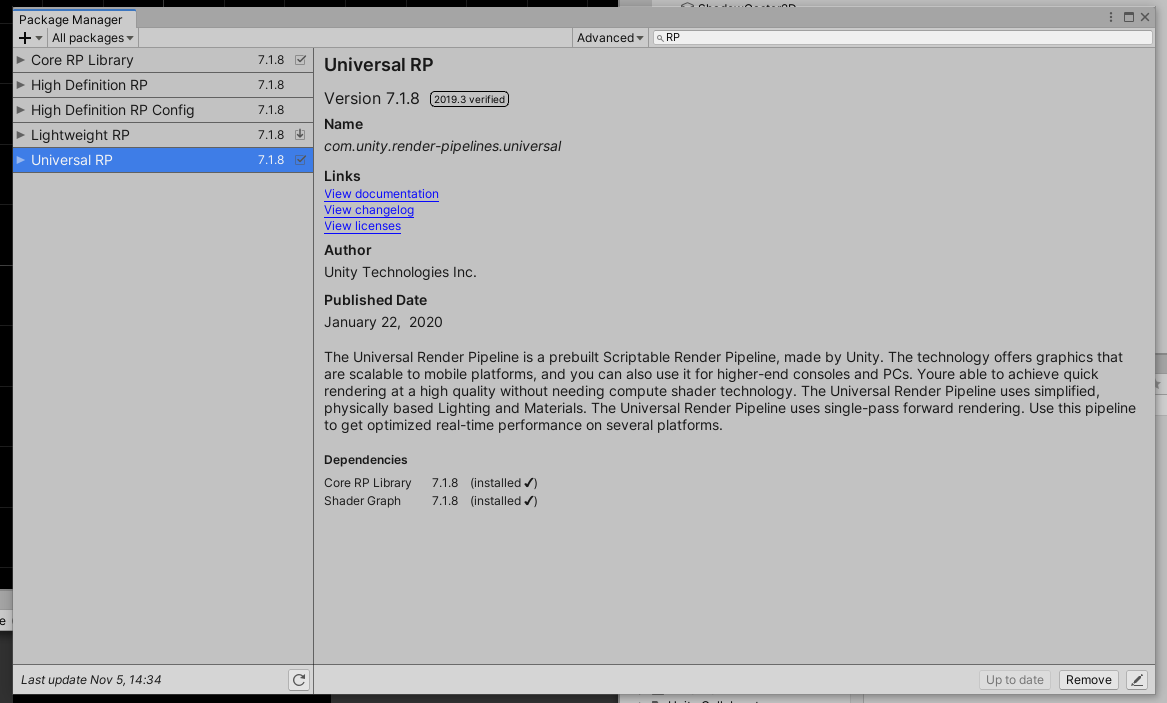Open the View changelog link
The image size is (1167, 703).
pos(368,211)
